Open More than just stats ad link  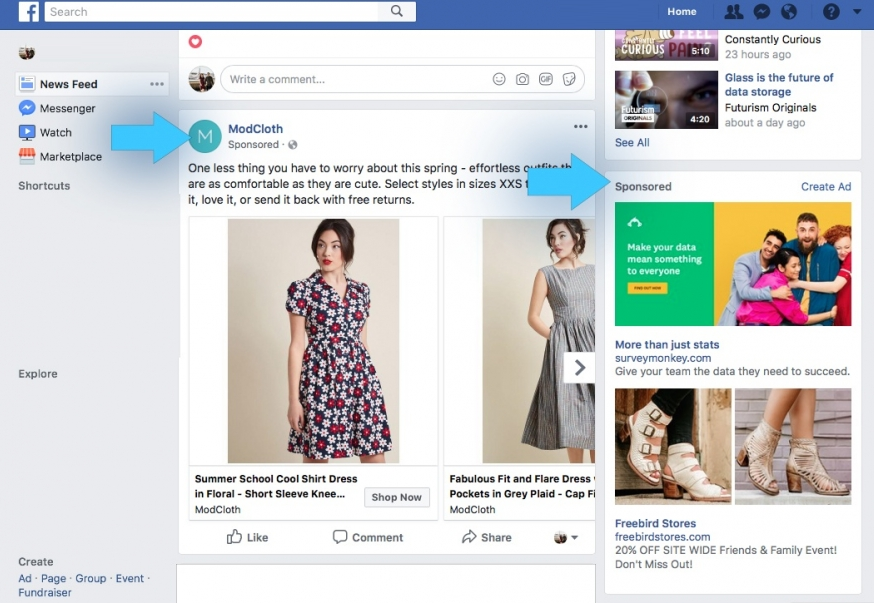click(667, 344)
